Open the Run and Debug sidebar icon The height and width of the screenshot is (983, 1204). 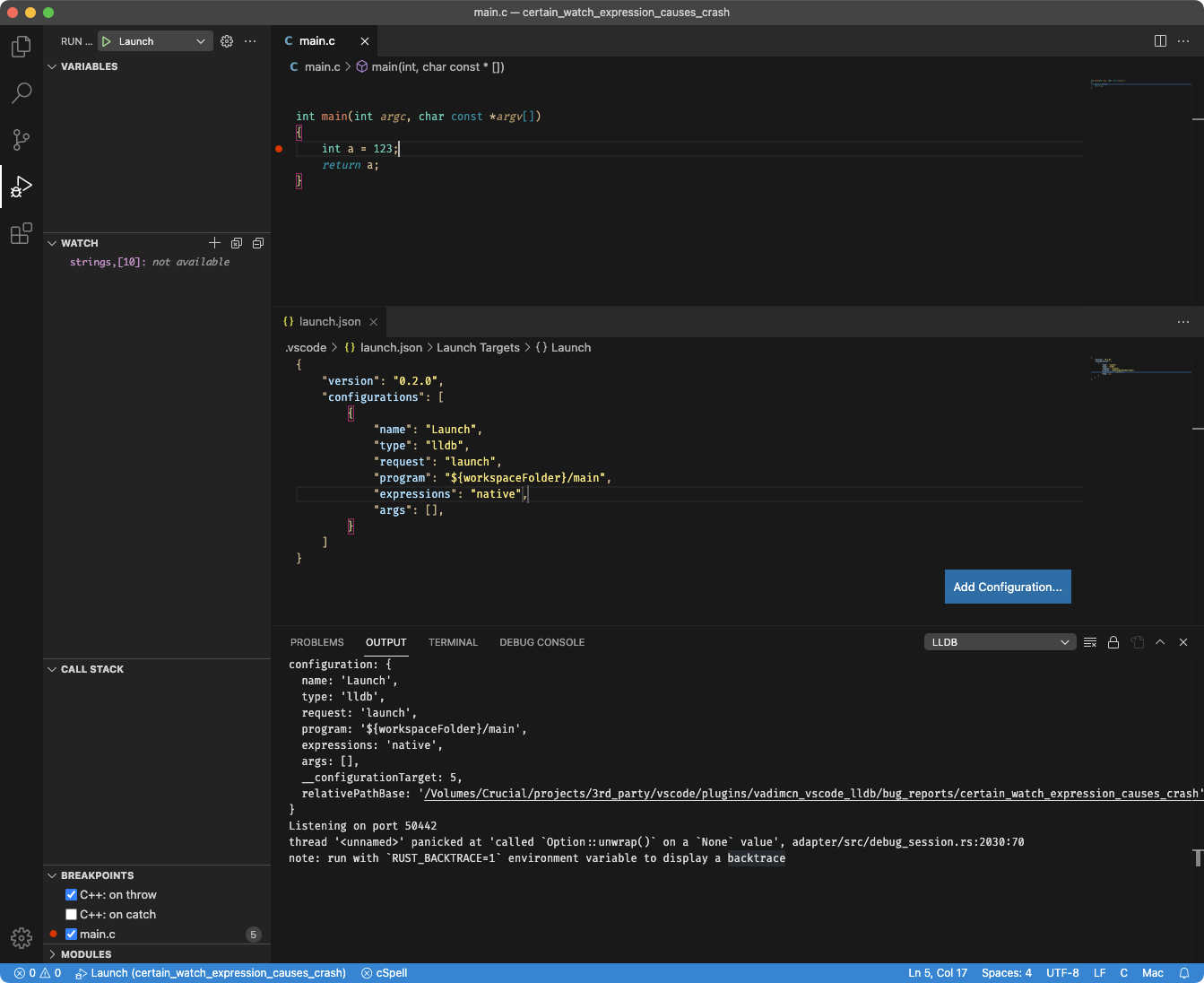[x=21, y=187]
